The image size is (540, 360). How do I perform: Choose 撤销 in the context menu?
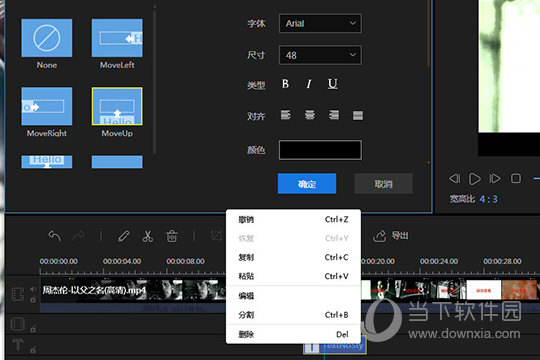(293, 219)
